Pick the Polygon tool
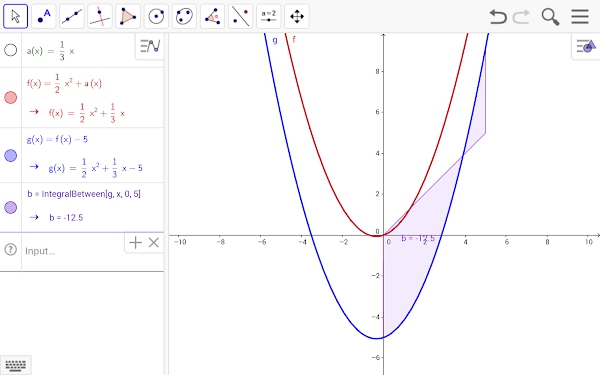 128,16
